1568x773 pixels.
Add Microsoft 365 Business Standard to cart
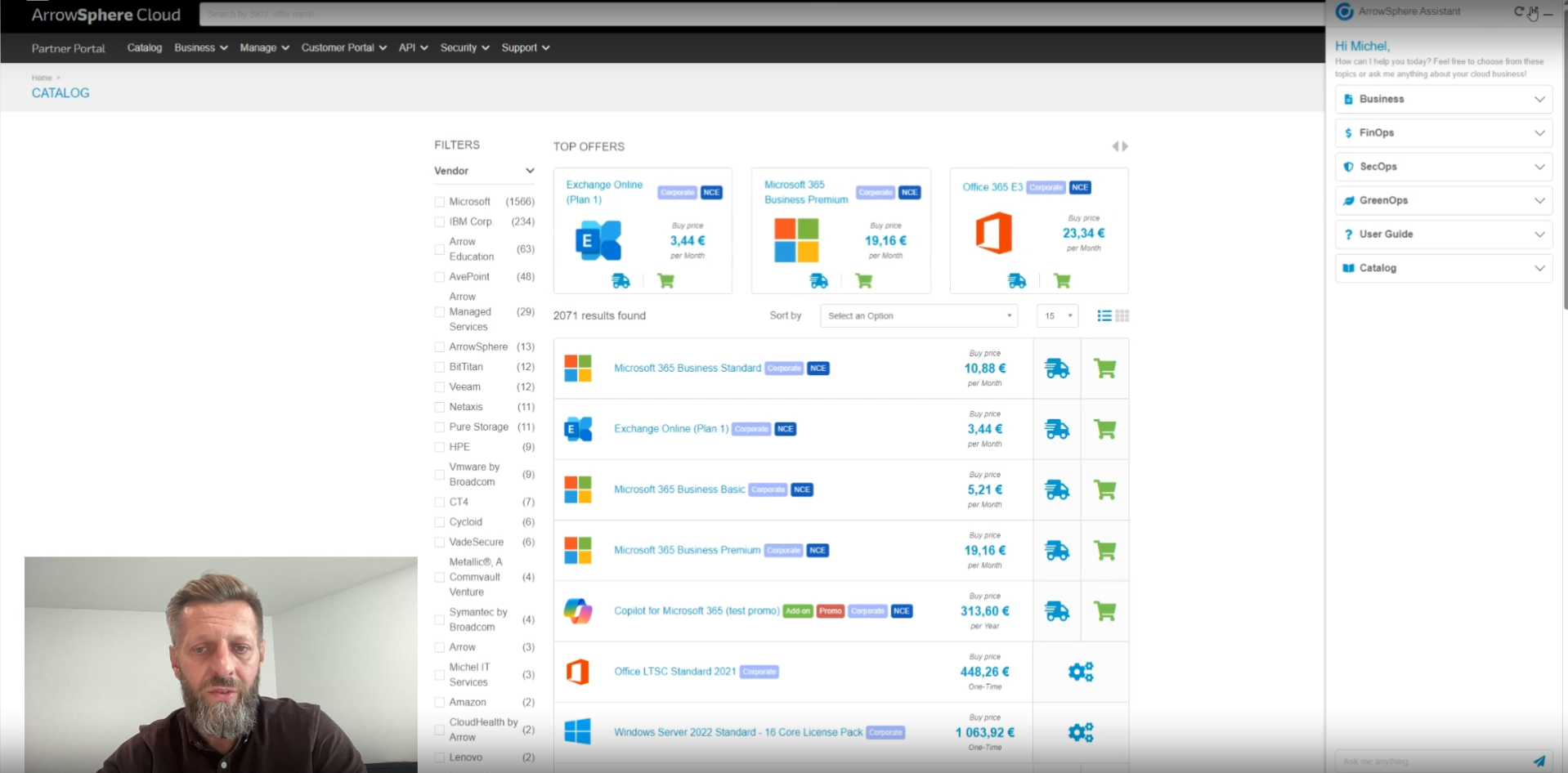[1104, 369]
